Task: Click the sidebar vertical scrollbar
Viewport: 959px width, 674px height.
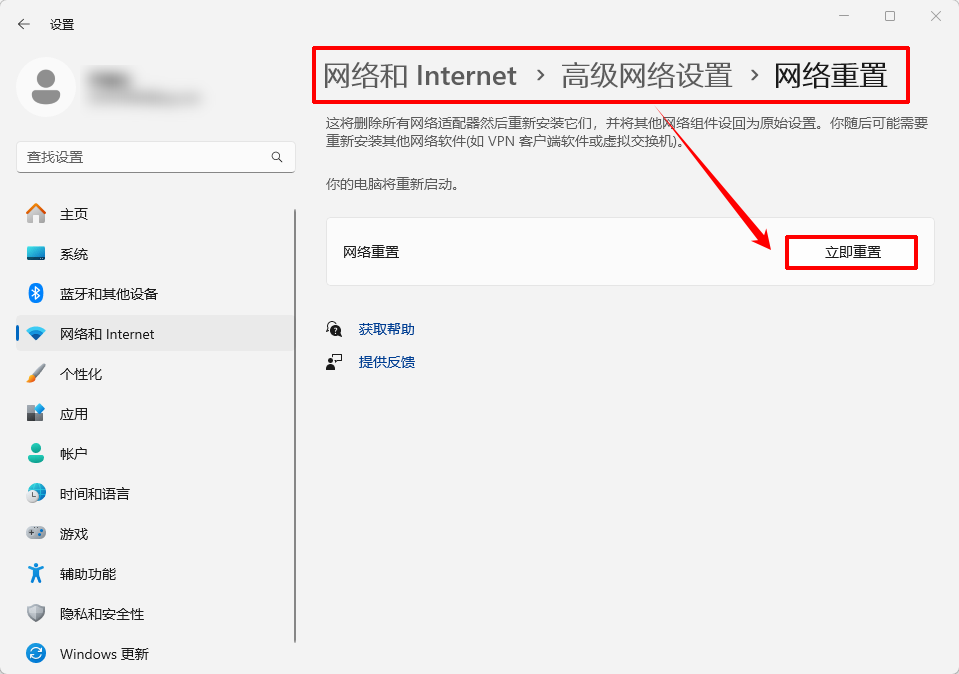Action: click(x=295, y=426)
